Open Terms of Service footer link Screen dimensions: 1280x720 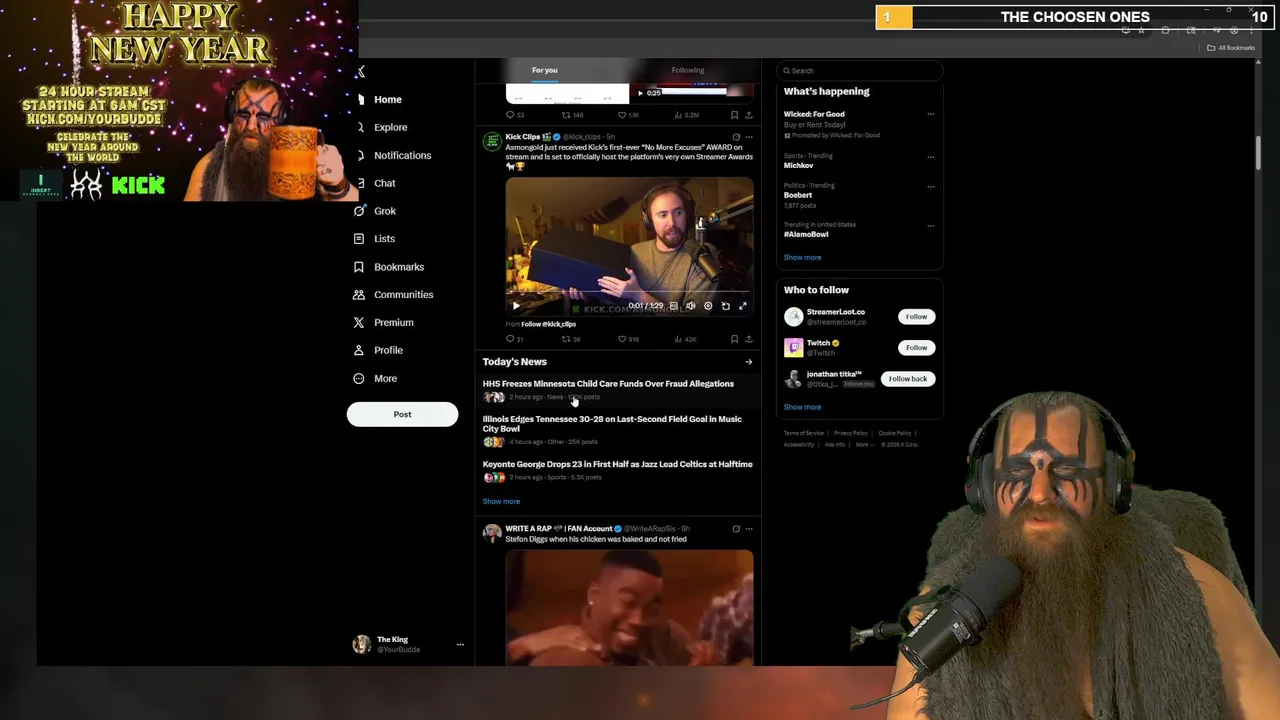[804, 433]
